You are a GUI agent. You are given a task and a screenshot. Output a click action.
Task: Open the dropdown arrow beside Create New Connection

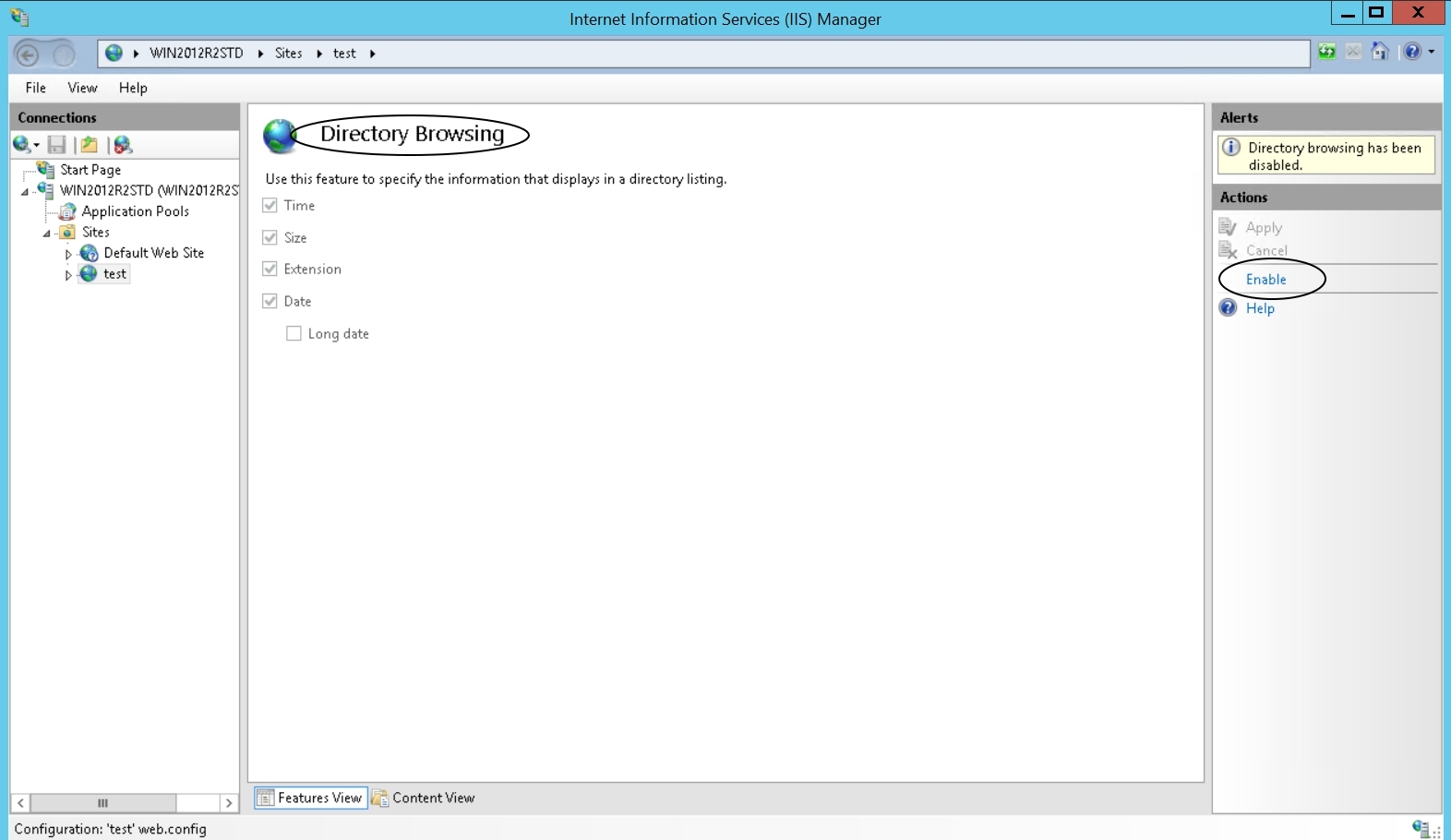(36, 146)
